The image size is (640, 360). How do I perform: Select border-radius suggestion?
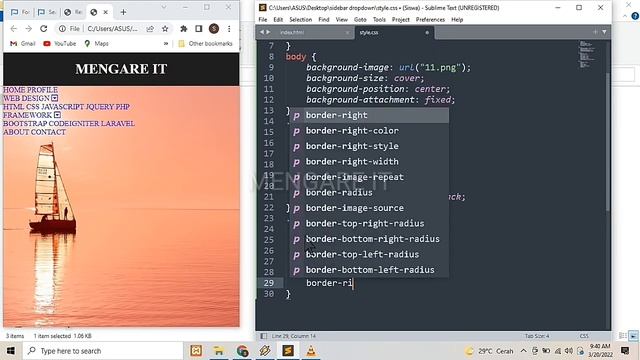[x=369, y=193]
